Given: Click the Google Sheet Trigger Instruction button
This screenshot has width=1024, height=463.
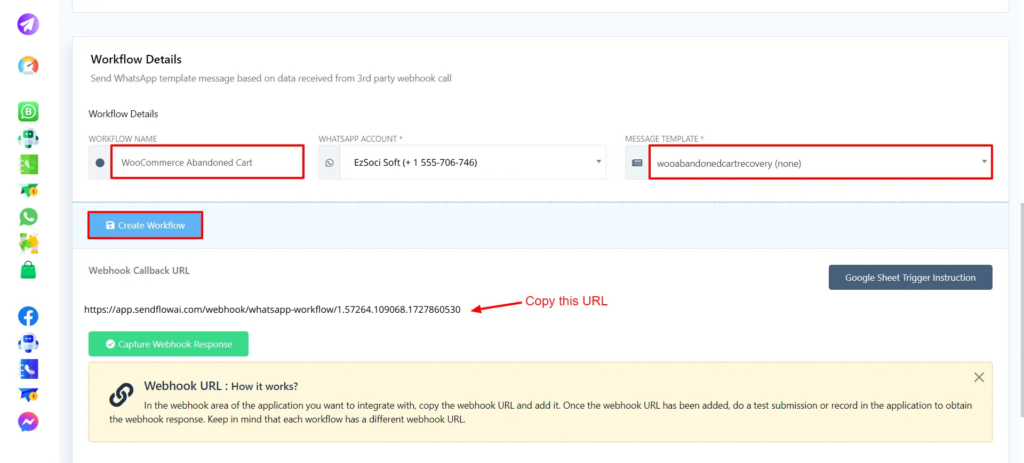Looking at the screenshot, I should [x=910, y=278].
